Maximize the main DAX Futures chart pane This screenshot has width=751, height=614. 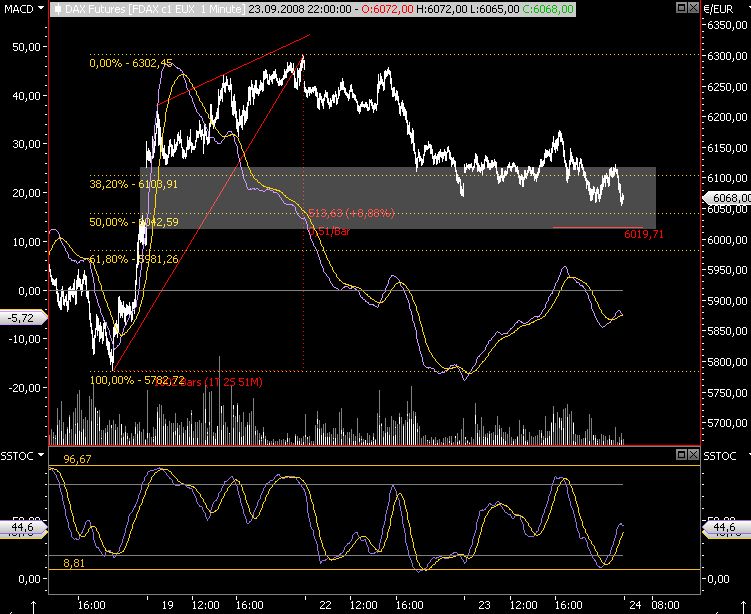681,8
